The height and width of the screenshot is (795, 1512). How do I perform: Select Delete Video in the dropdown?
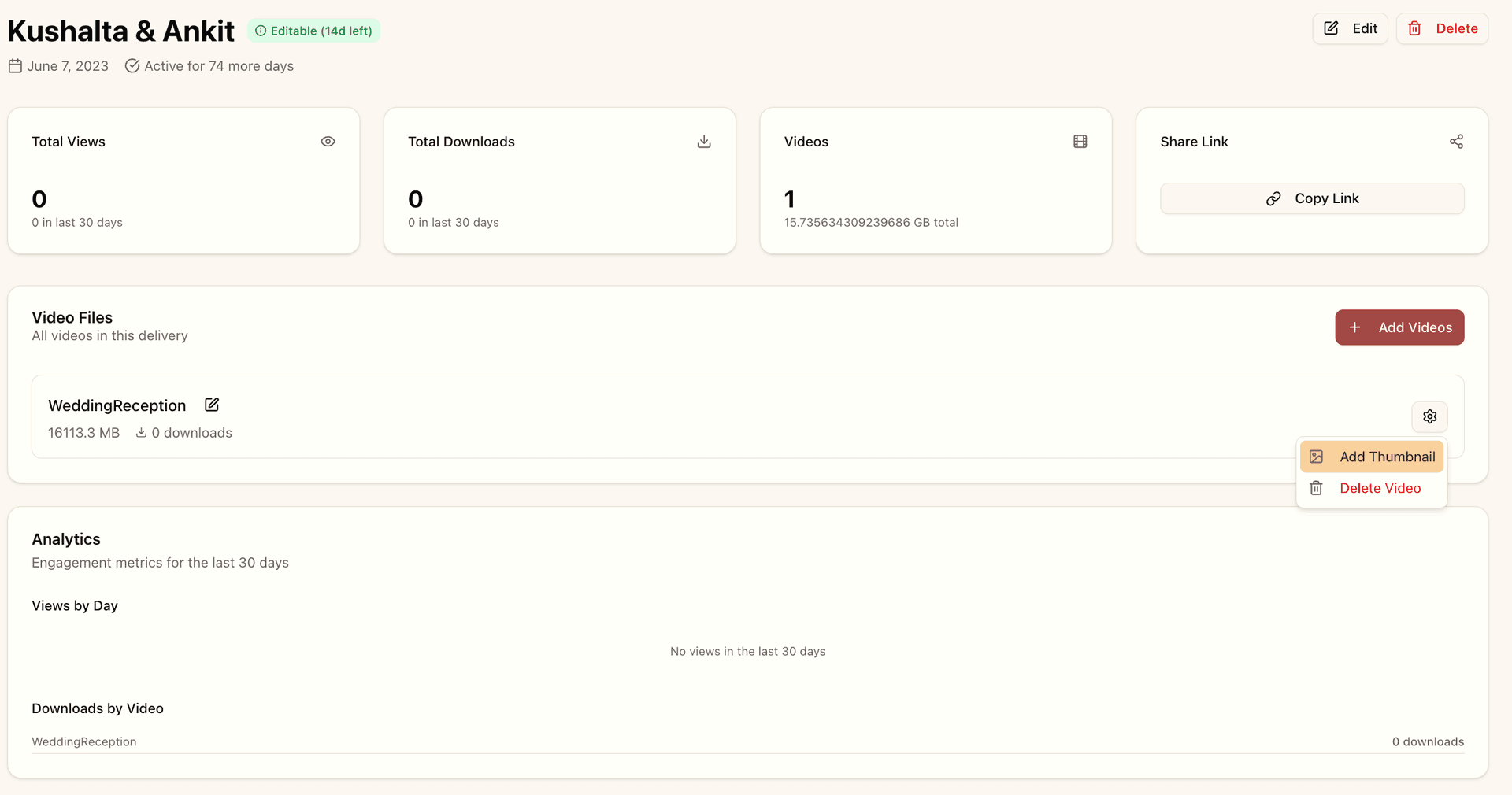(1371, 488)
